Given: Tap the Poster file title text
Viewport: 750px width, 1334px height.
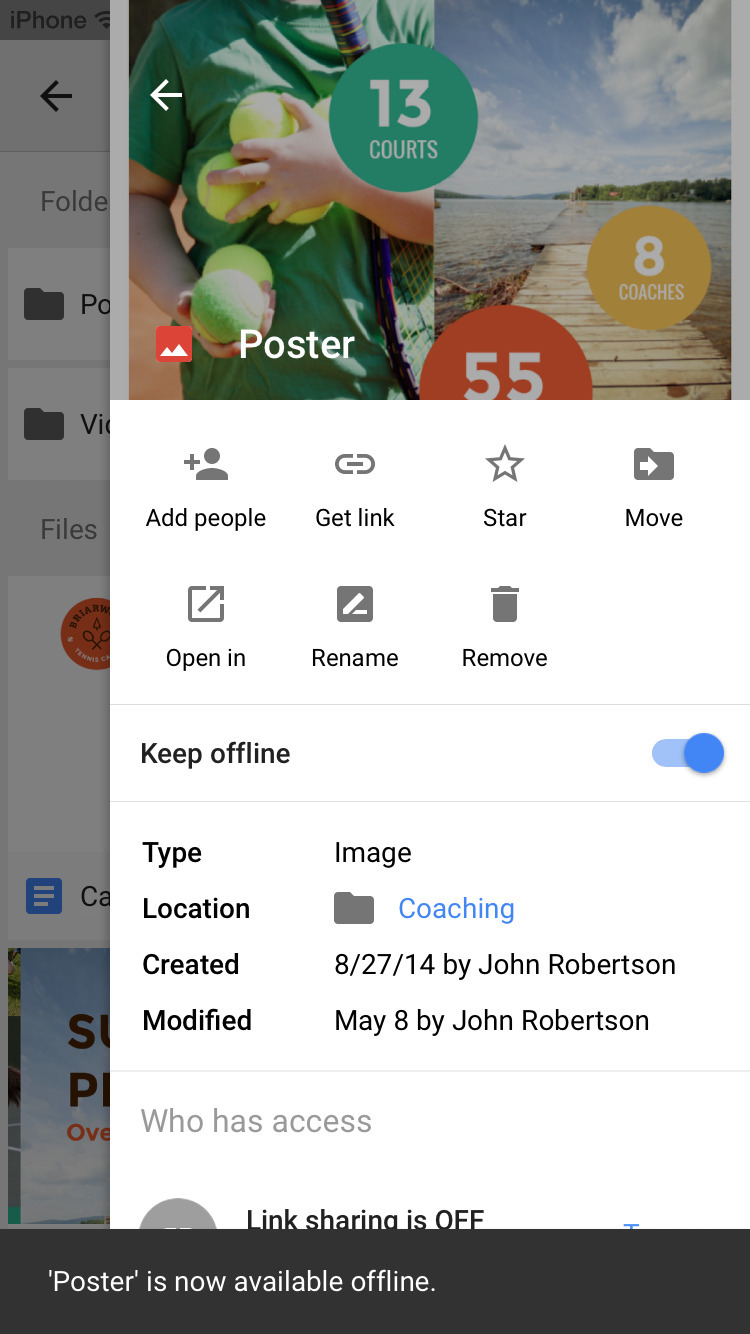Looking at the screenshot, I should (x=297, y=345).
